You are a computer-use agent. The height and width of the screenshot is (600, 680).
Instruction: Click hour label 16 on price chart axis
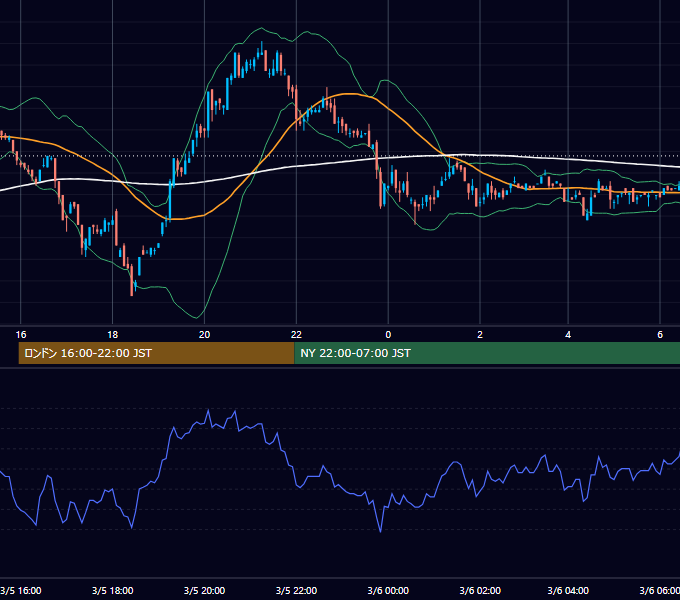[21, 335]
